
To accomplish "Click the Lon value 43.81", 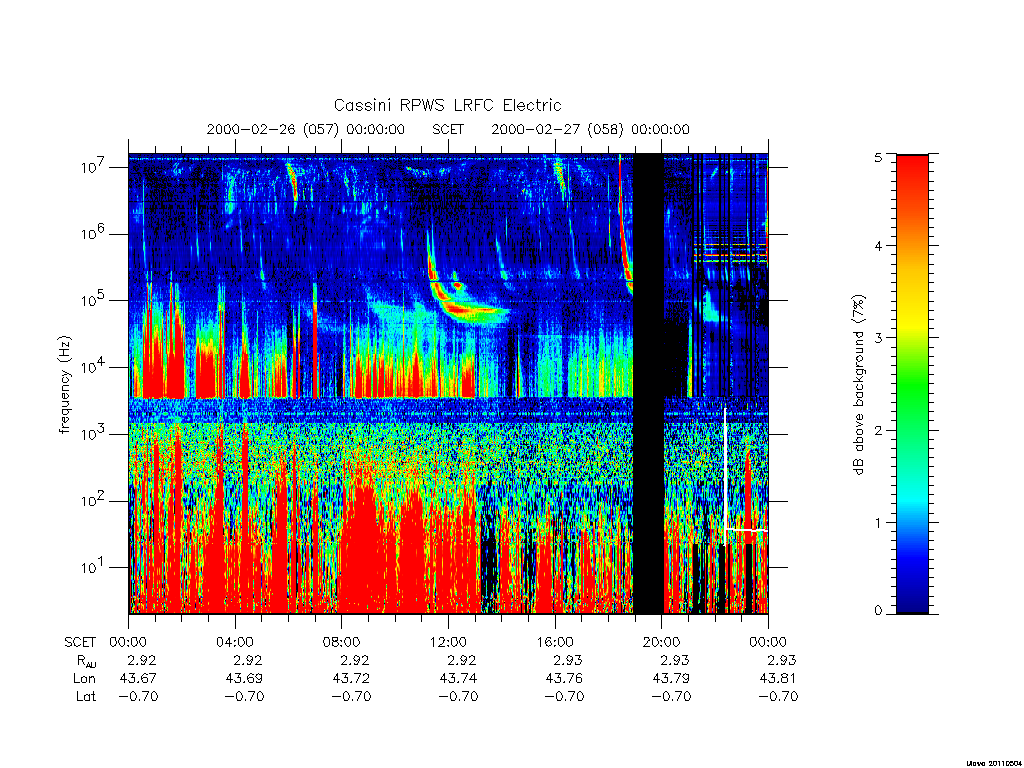I will [778, 679].
